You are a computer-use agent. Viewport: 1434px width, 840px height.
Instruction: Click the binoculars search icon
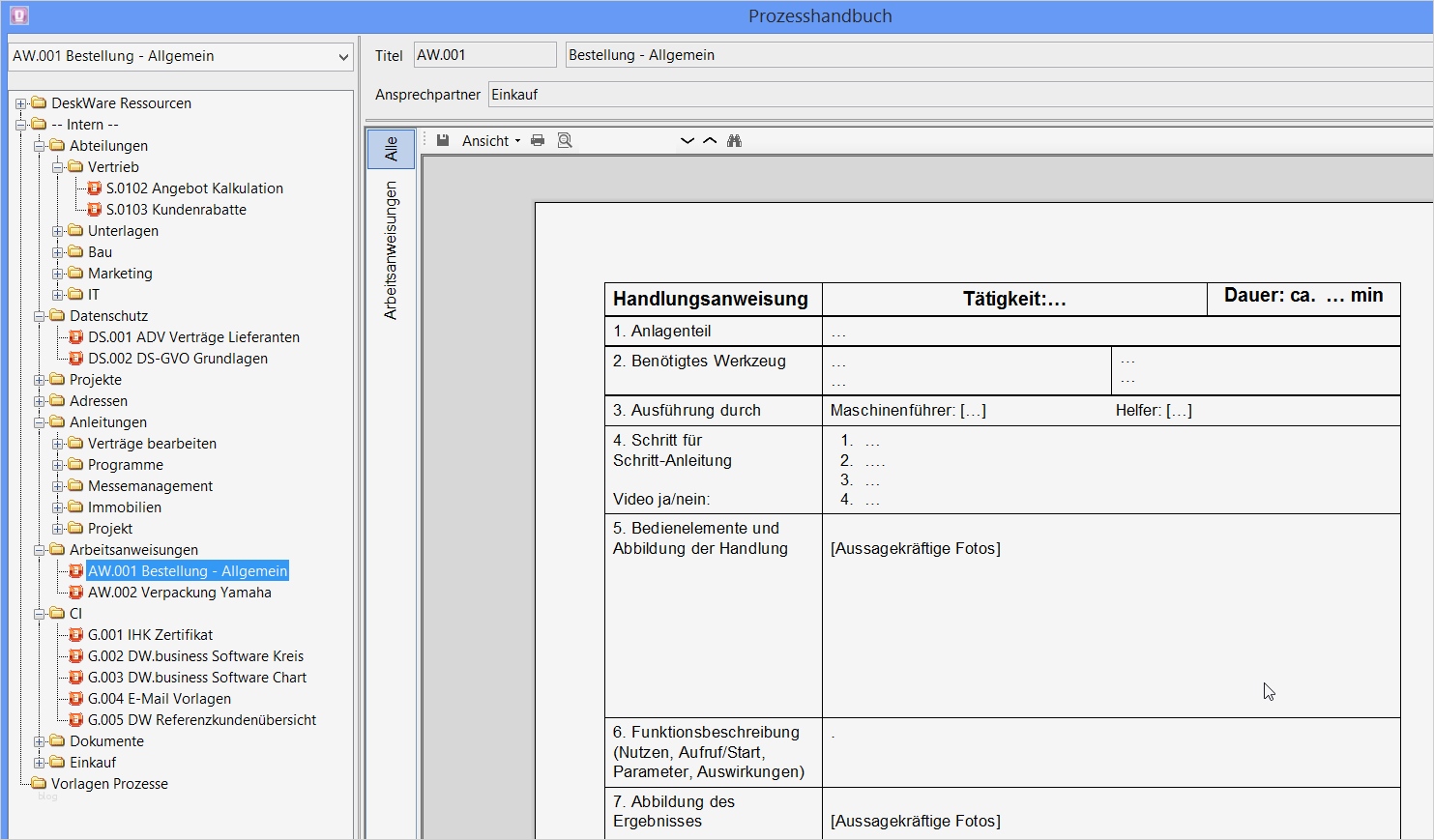(x=735, y=140)
